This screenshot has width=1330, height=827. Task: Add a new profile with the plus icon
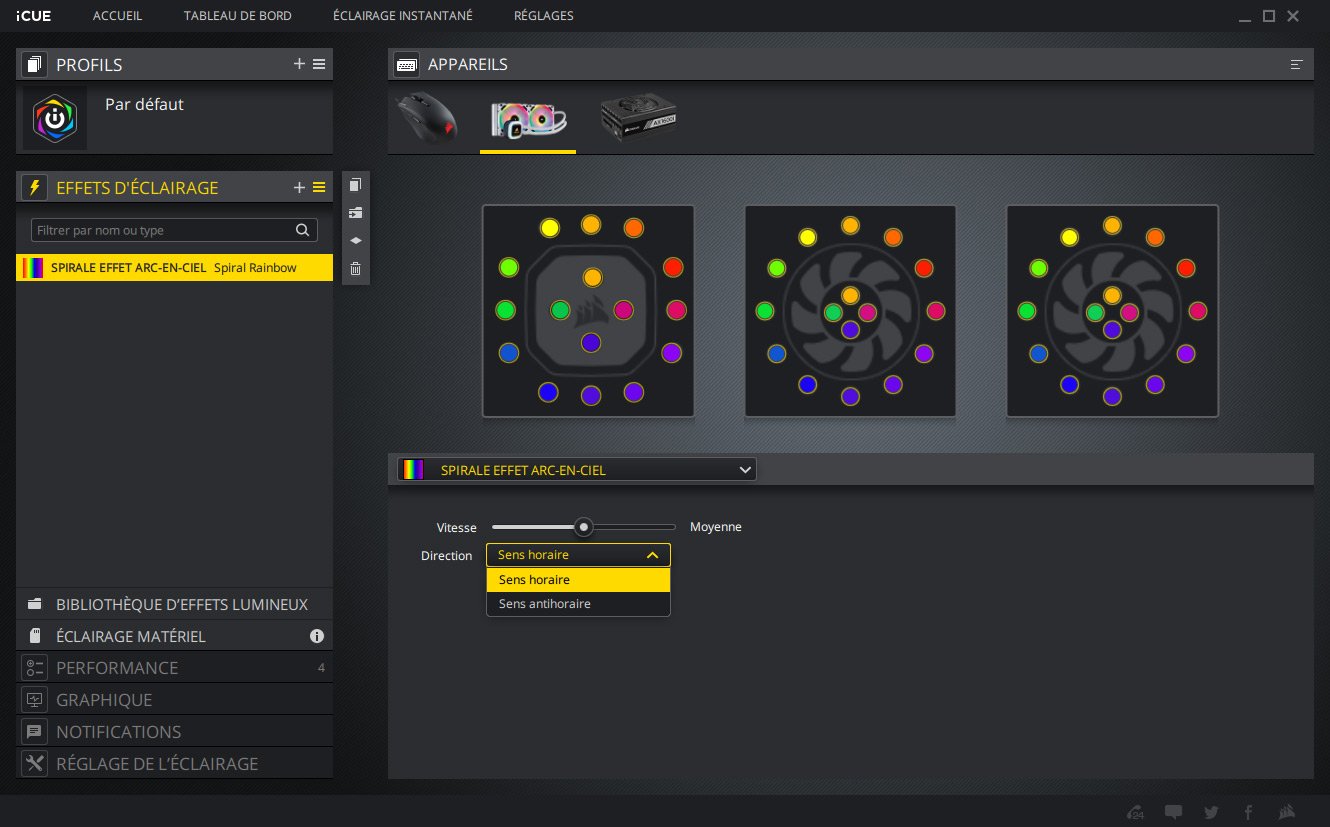point(299,64)
